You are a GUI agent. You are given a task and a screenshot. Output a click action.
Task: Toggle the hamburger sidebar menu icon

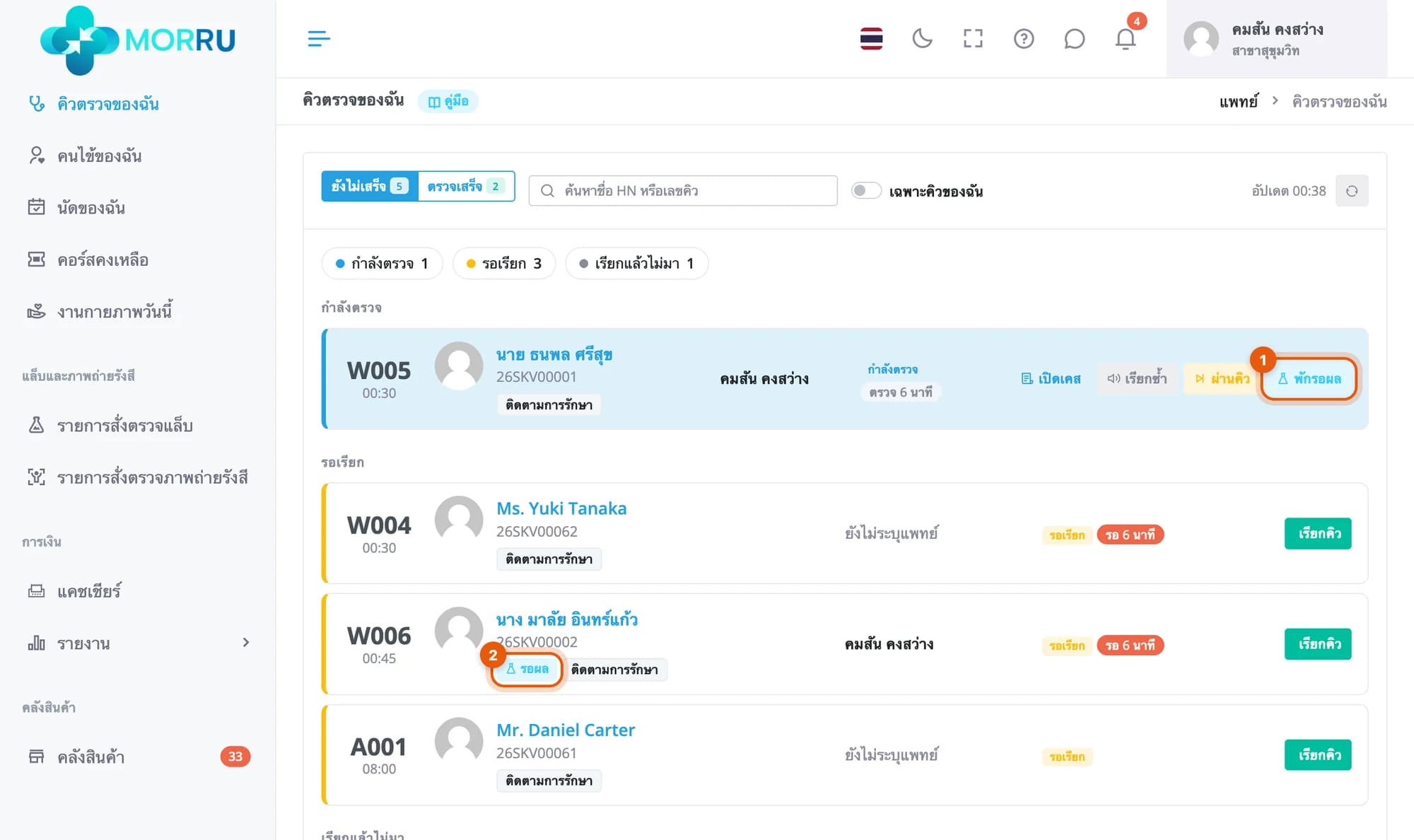[319, 39]
